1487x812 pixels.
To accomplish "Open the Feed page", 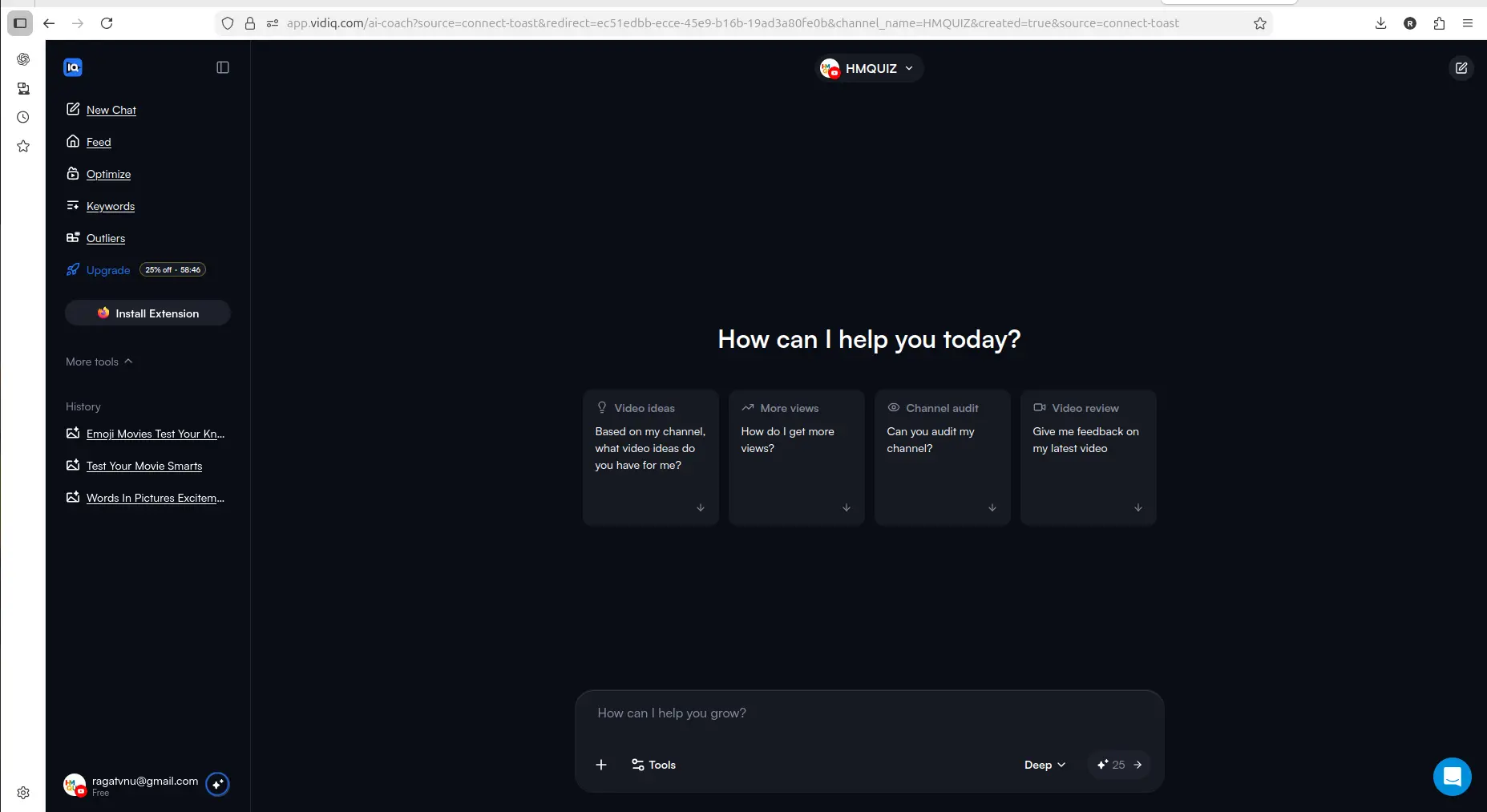I will coord(89,142).
